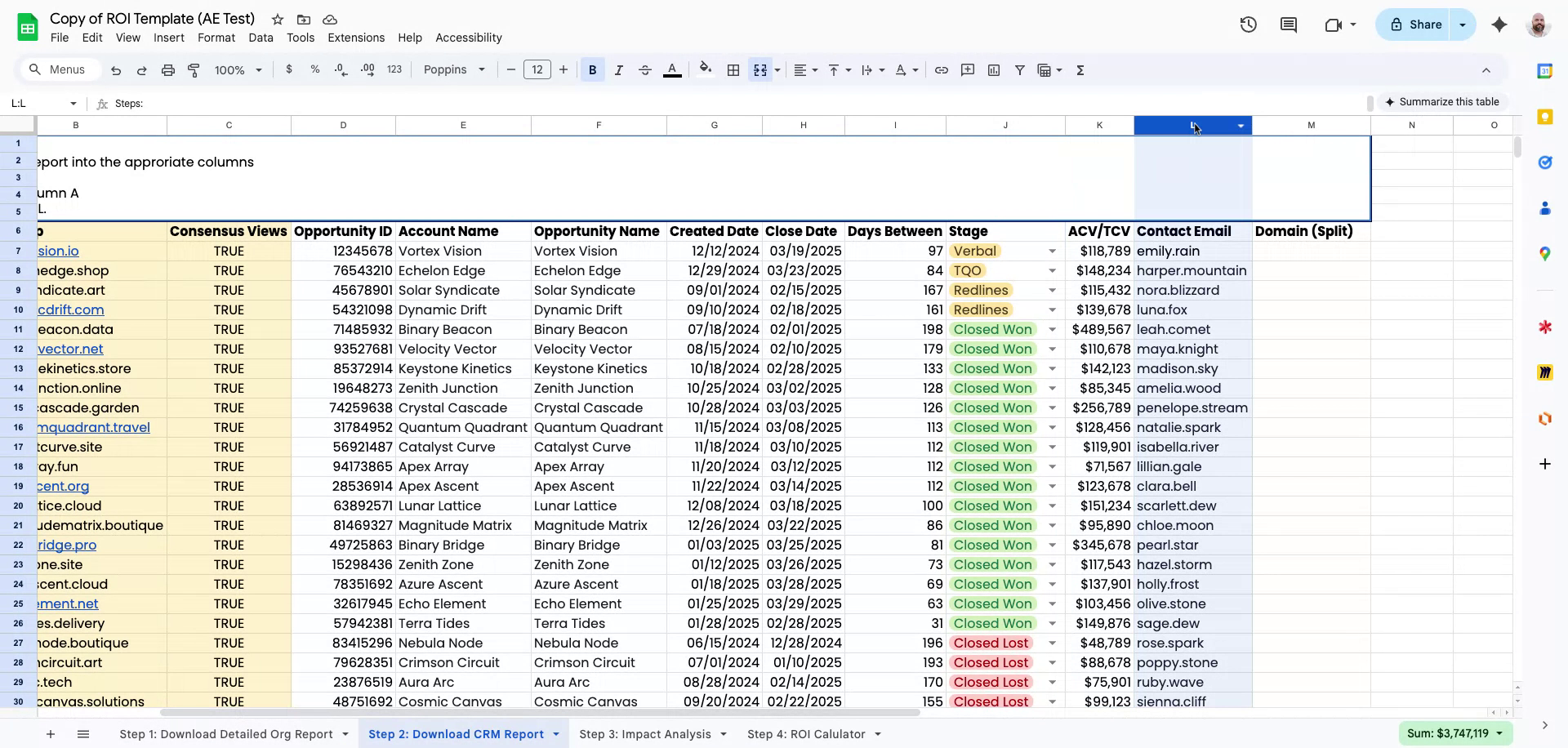This screenshot has height=748, width=1568.
Task: Open version history clock icon
Action: pyautogui.click(x=1248, y=24)
